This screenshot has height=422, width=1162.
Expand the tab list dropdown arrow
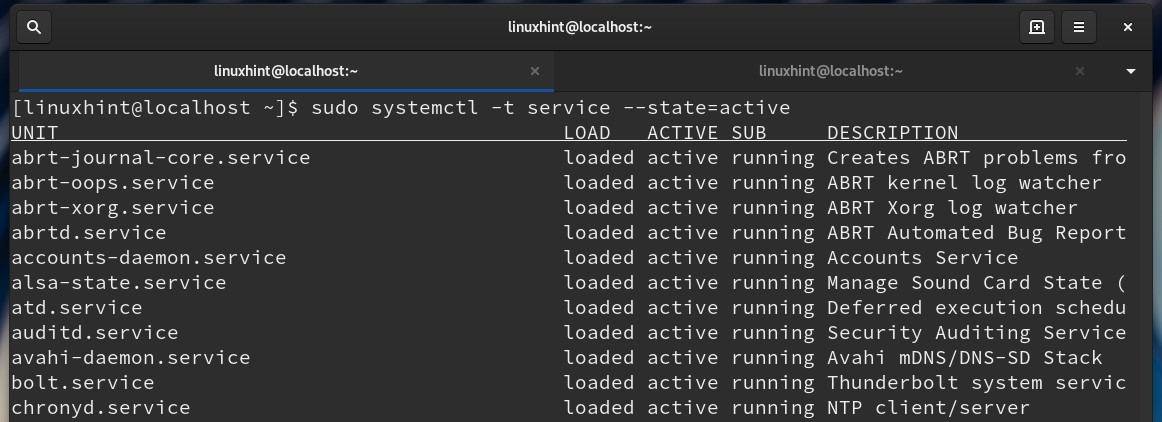(x=1131, y=71)
